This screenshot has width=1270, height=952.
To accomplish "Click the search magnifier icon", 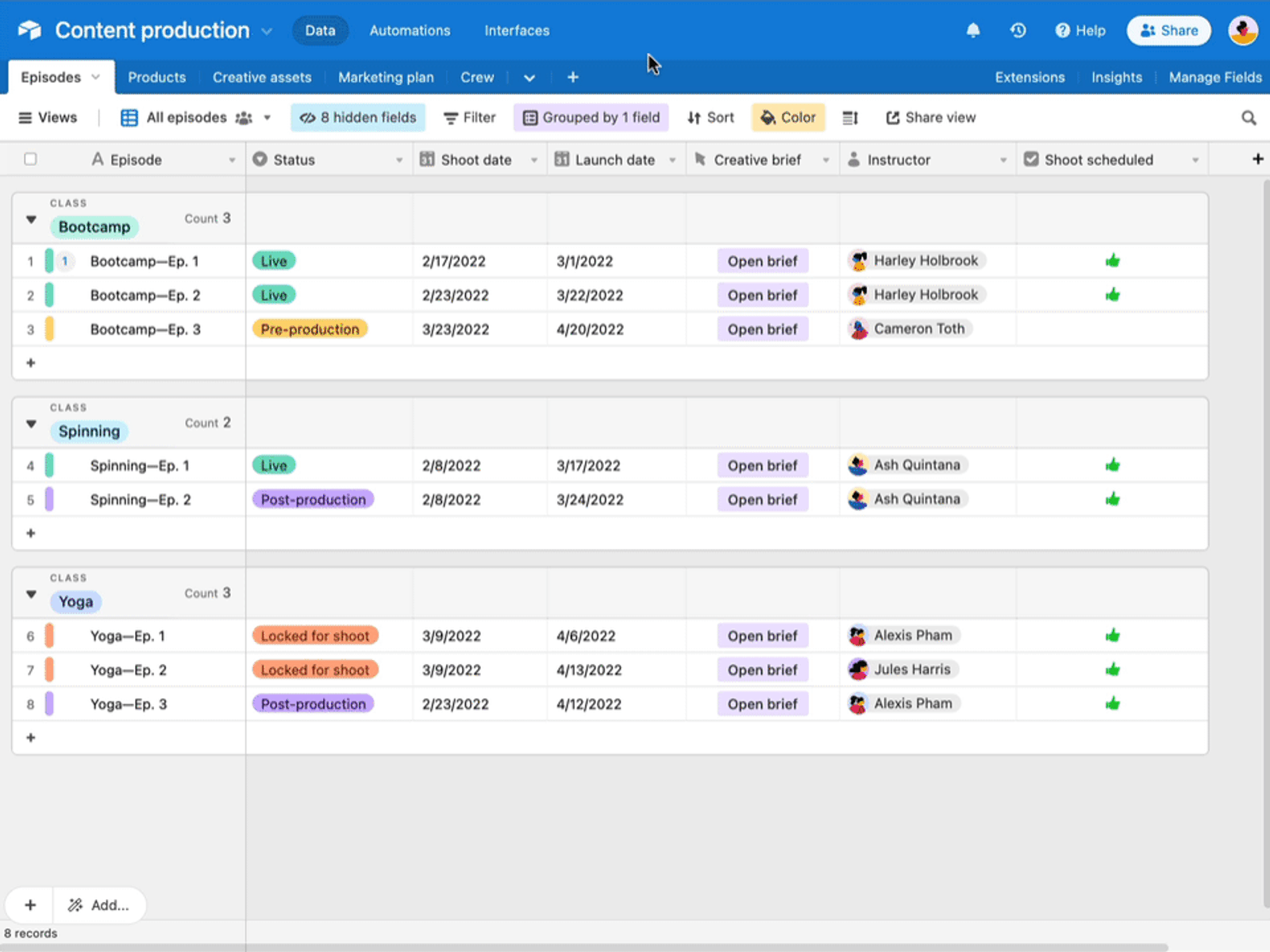I will pyautogui.click(x=1249, y=117).
